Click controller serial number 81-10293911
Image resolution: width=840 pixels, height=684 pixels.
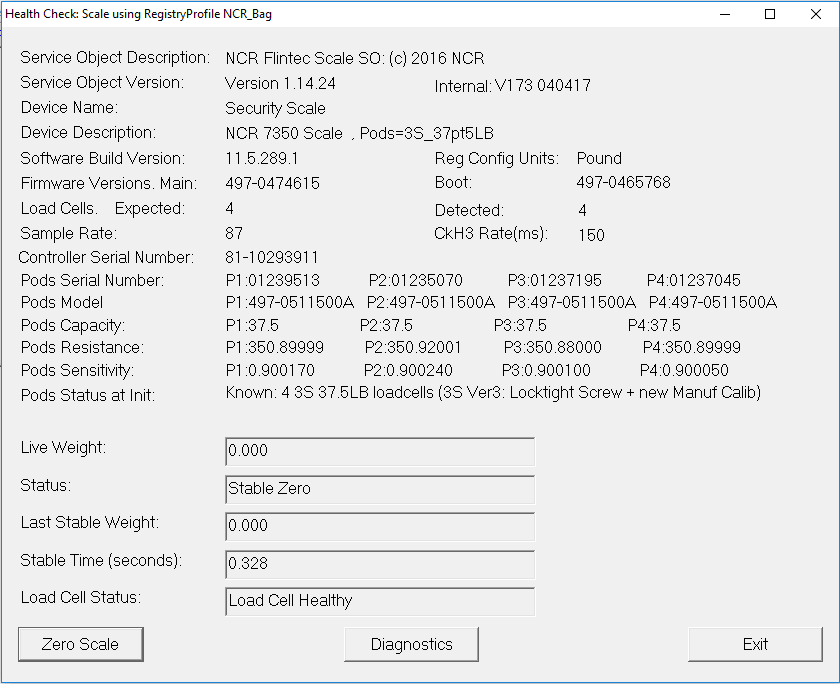(x=272, y=257)
